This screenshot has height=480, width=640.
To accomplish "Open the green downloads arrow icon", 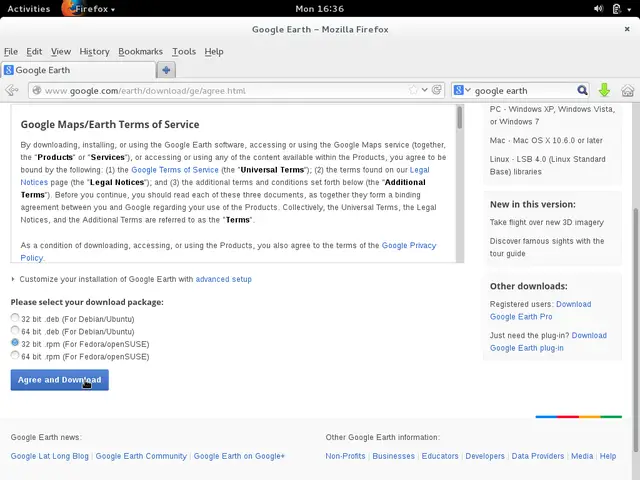I will (x=604, y=90).
